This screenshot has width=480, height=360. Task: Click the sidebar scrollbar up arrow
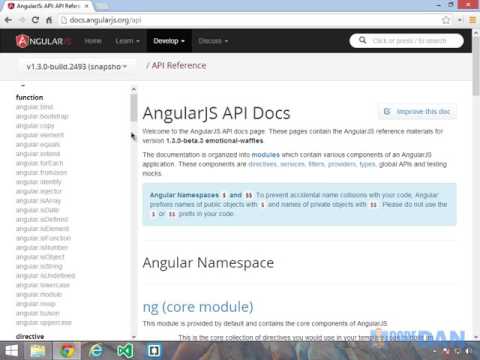[134, 89]
